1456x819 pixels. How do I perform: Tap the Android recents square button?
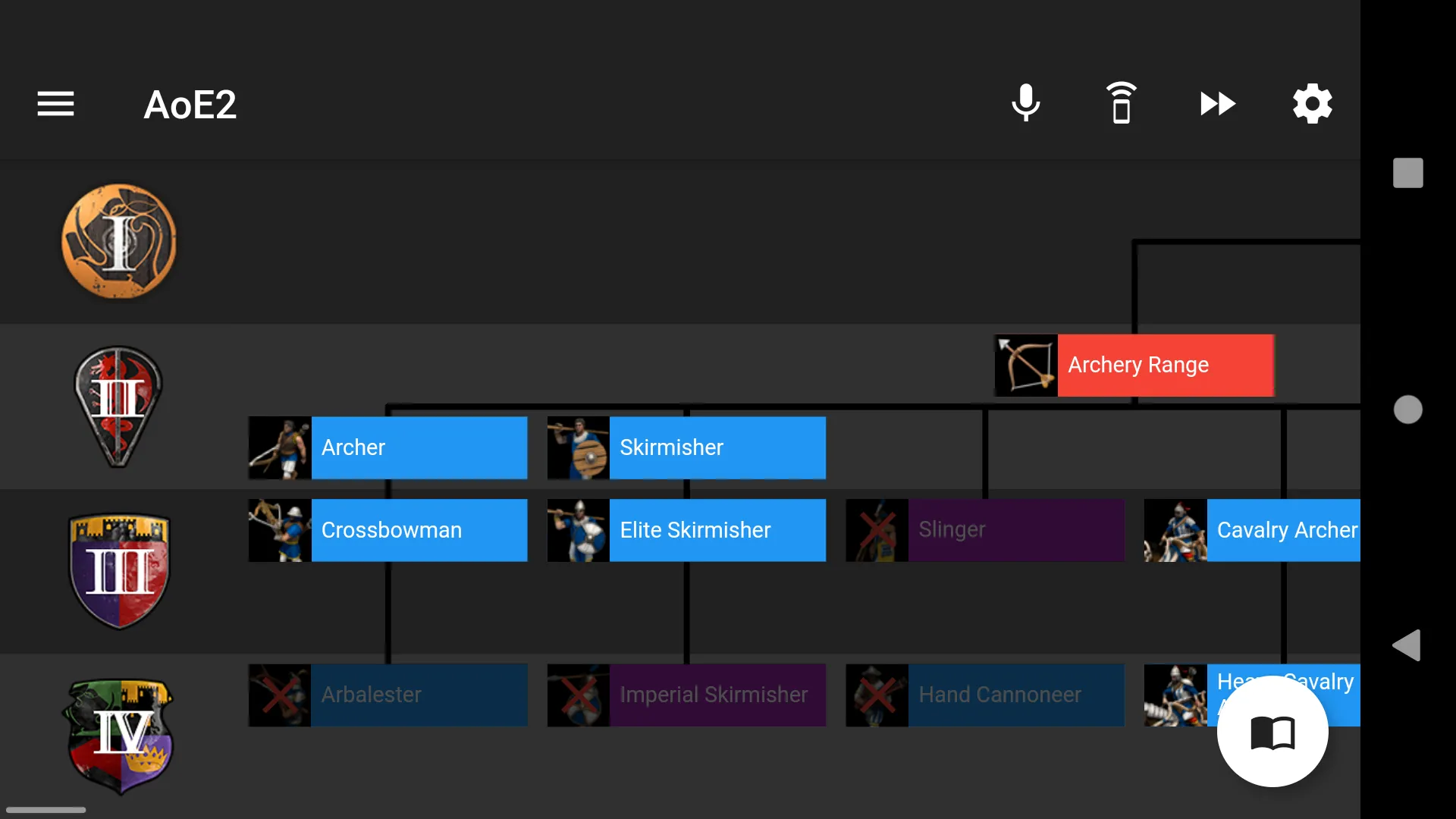coord(1408,173)
